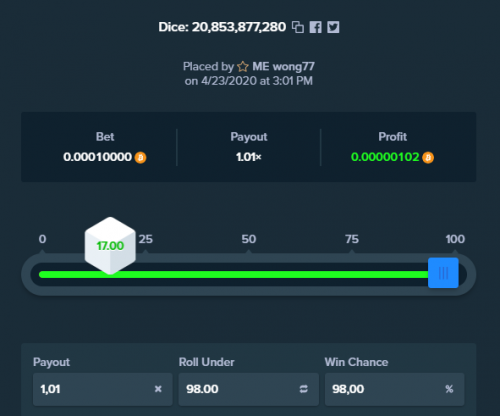
Task: Toggle Roll Under/Over swap icon
Action: click(x=304, y=389)
